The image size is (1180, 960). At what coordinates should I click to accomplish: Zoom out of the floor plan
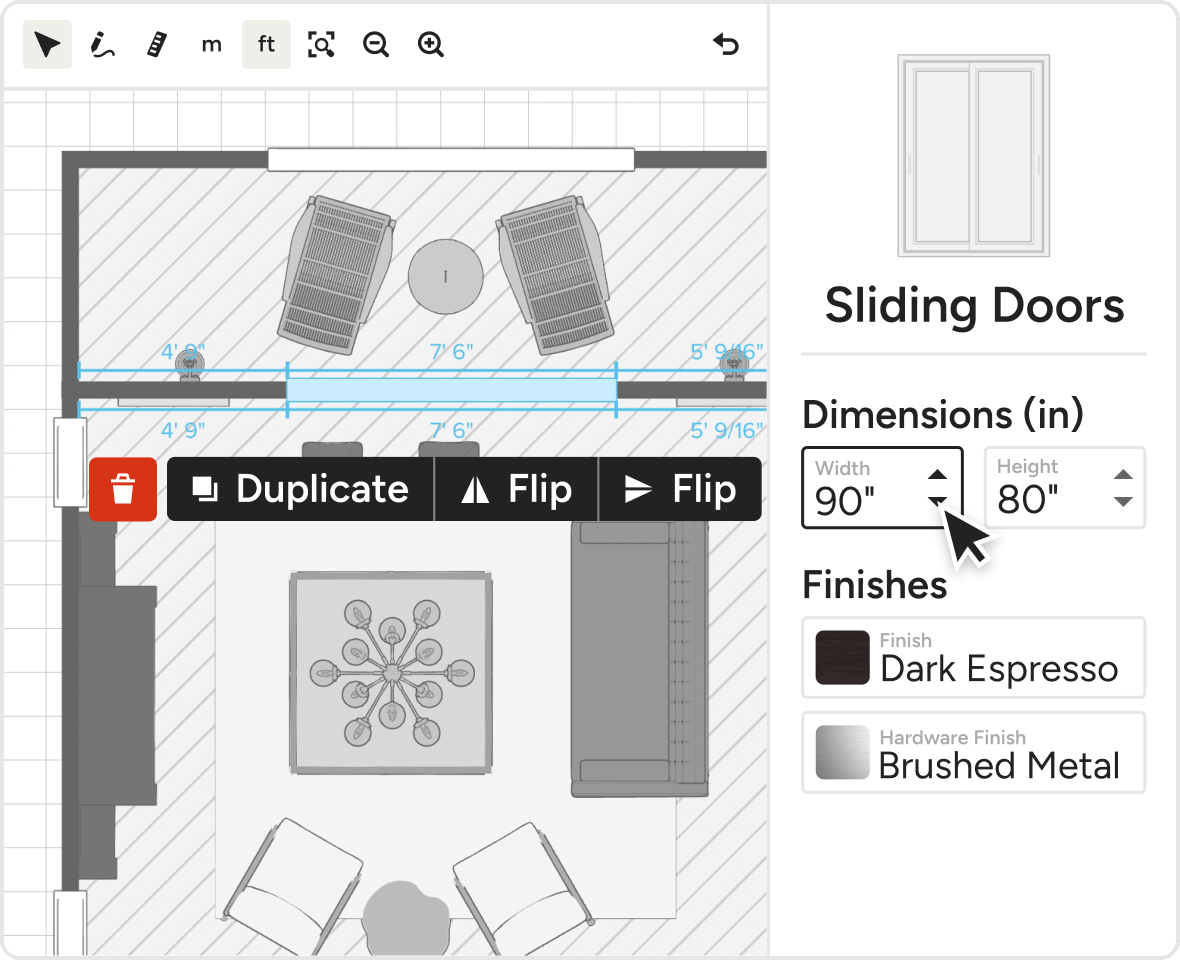pos(376,45)
